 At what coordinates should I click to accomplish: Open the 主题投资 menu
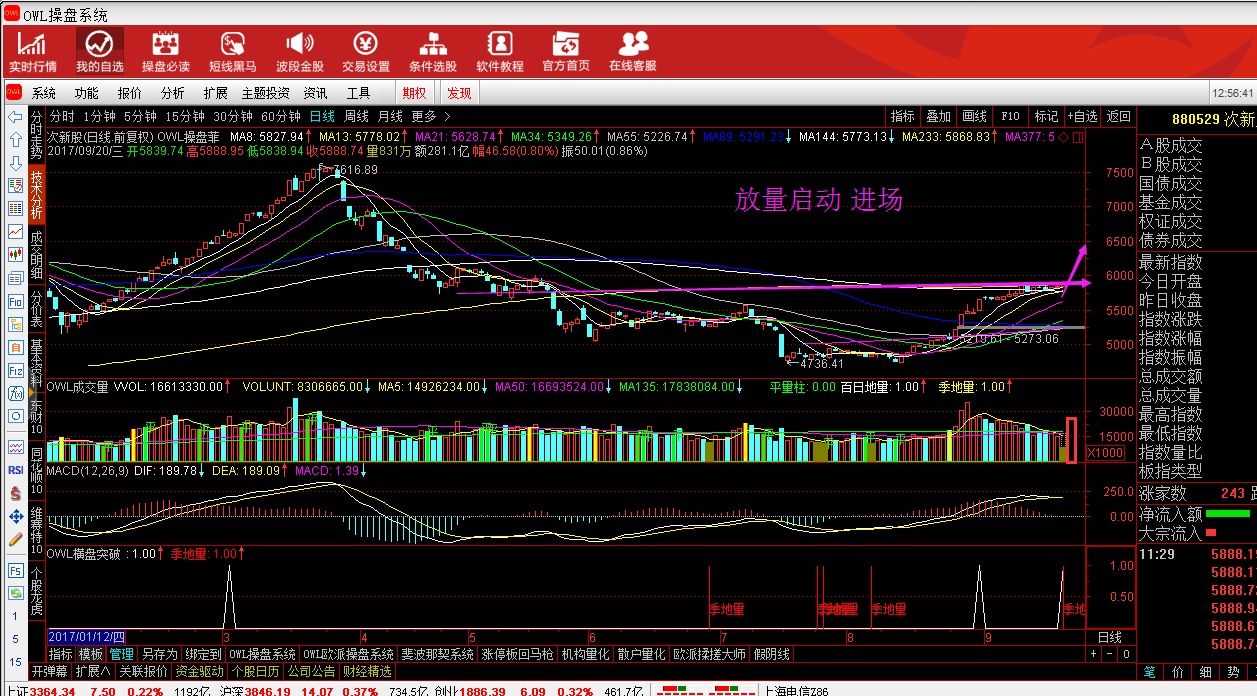(x=265, y=93)
